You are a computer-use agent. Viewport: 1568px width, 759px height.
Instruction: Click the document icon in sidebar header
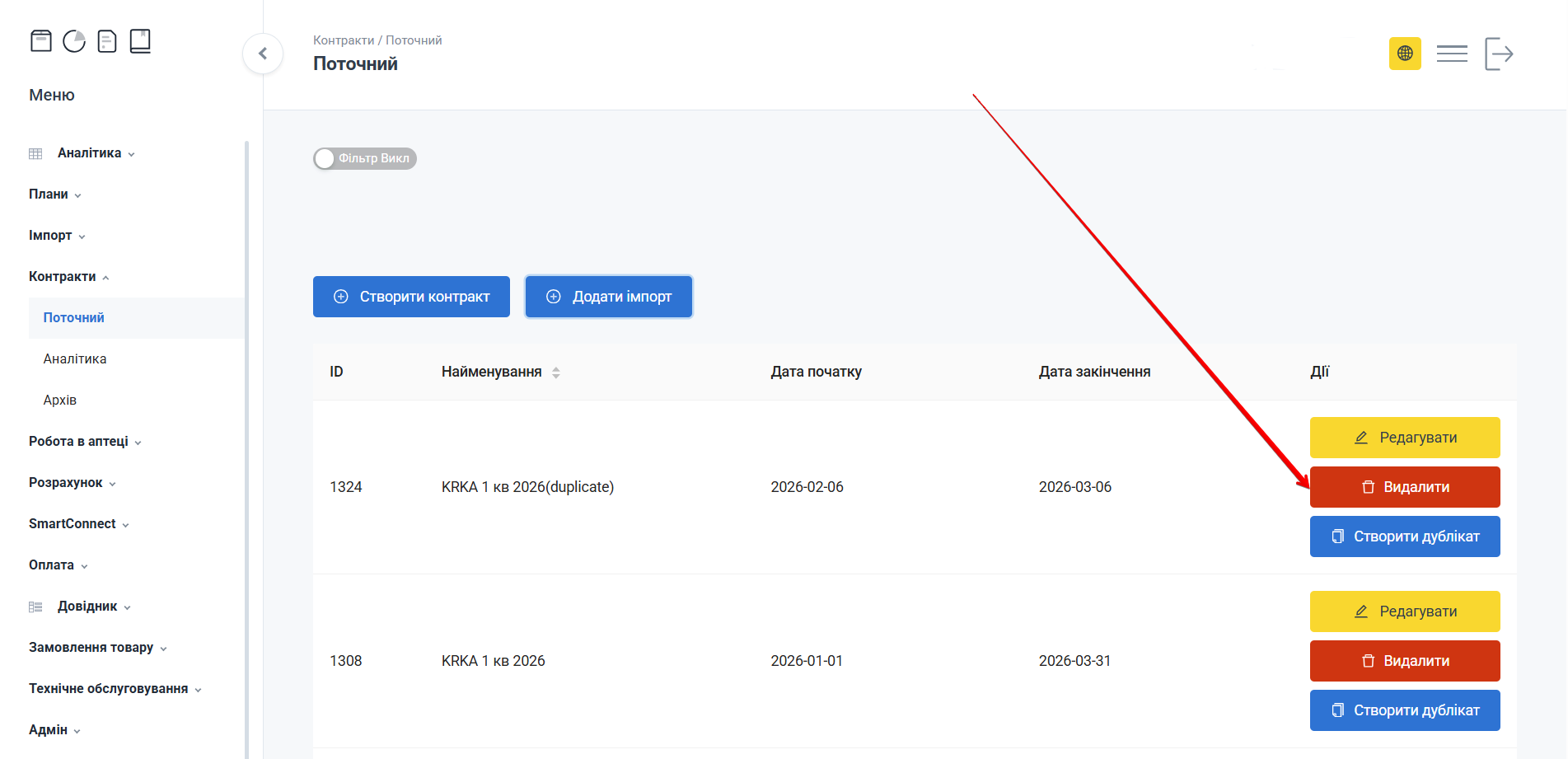point(107,41)
